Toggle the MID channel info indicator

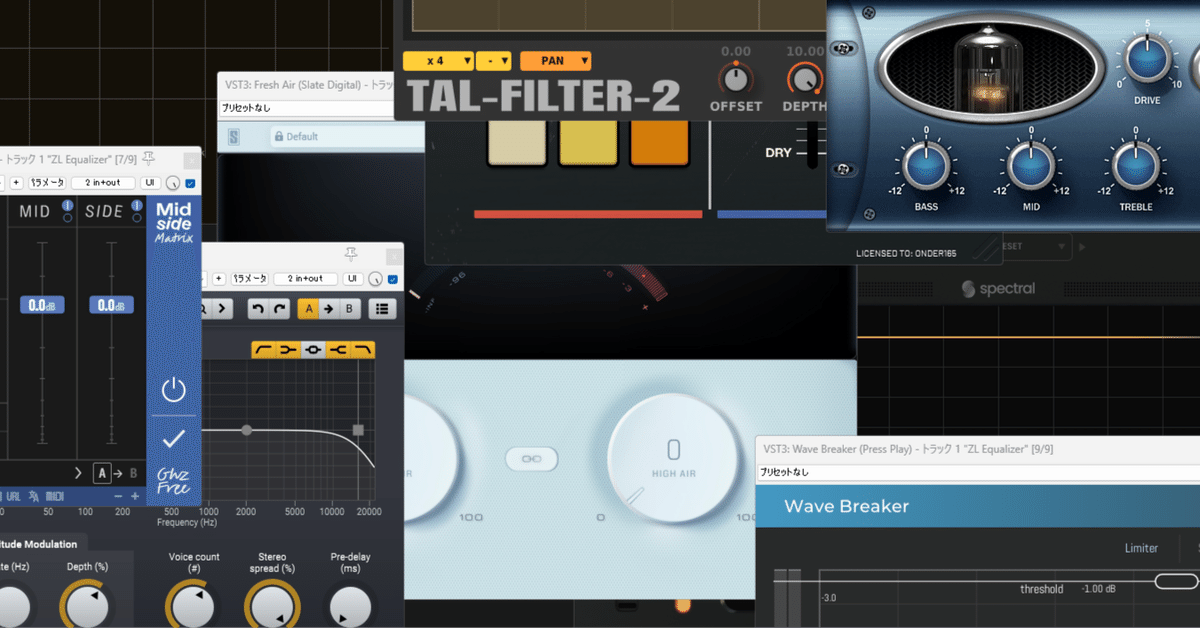click(67, 206)
